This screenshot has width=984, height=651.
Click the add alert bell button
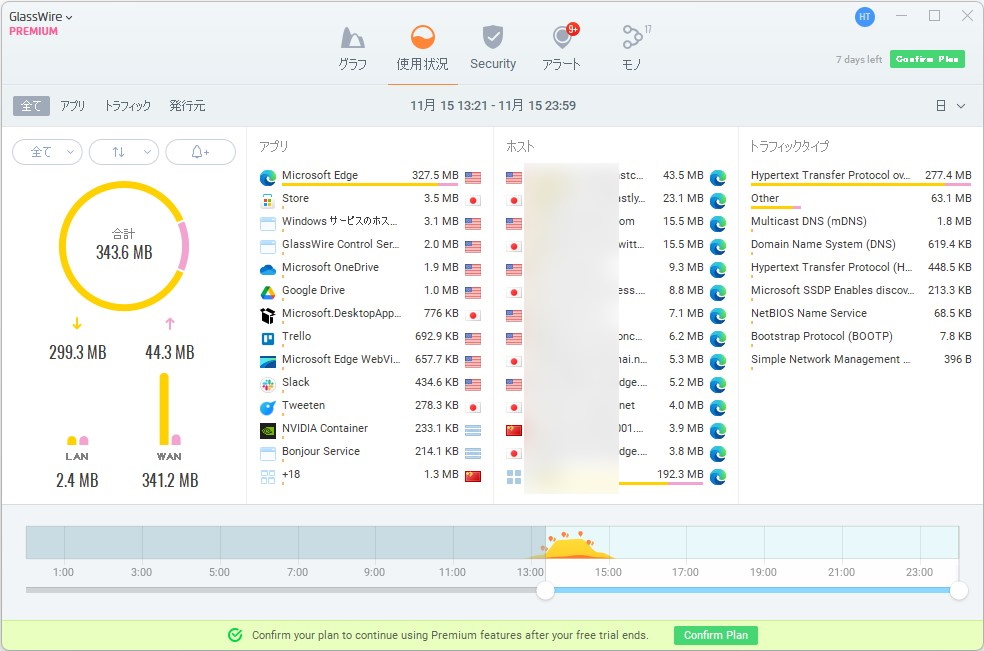click(x=200, y=152)
